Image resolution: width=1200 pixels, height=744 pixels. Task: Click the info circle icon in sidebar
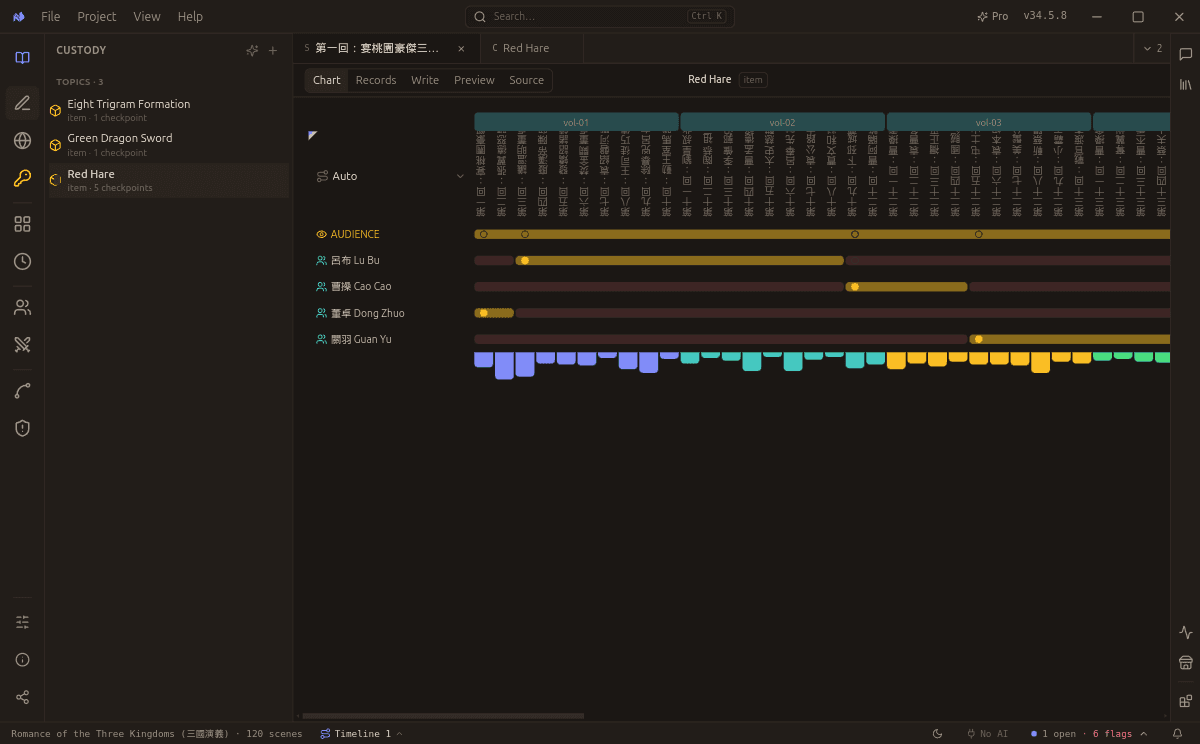coord(22,659)
